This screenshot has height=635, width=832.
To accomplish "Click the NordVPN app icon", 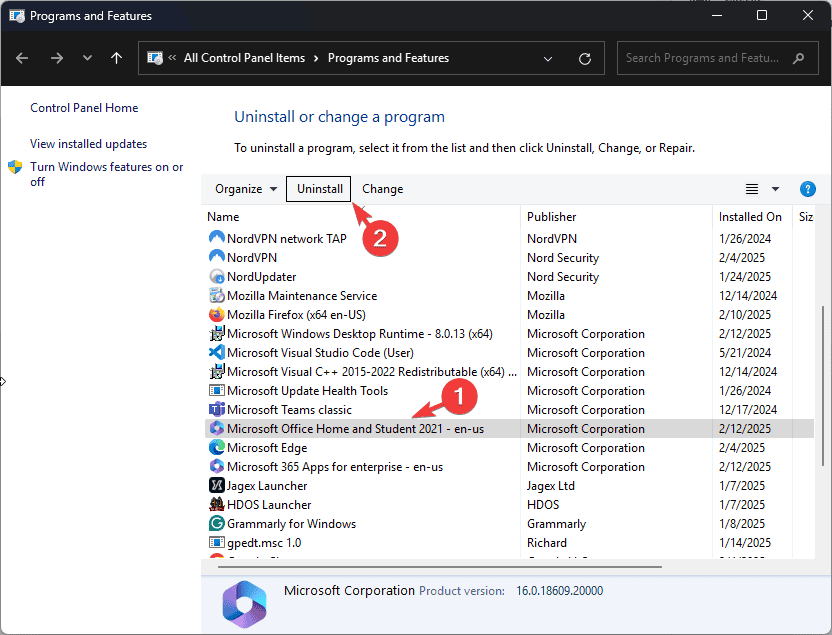I will 216,257.
